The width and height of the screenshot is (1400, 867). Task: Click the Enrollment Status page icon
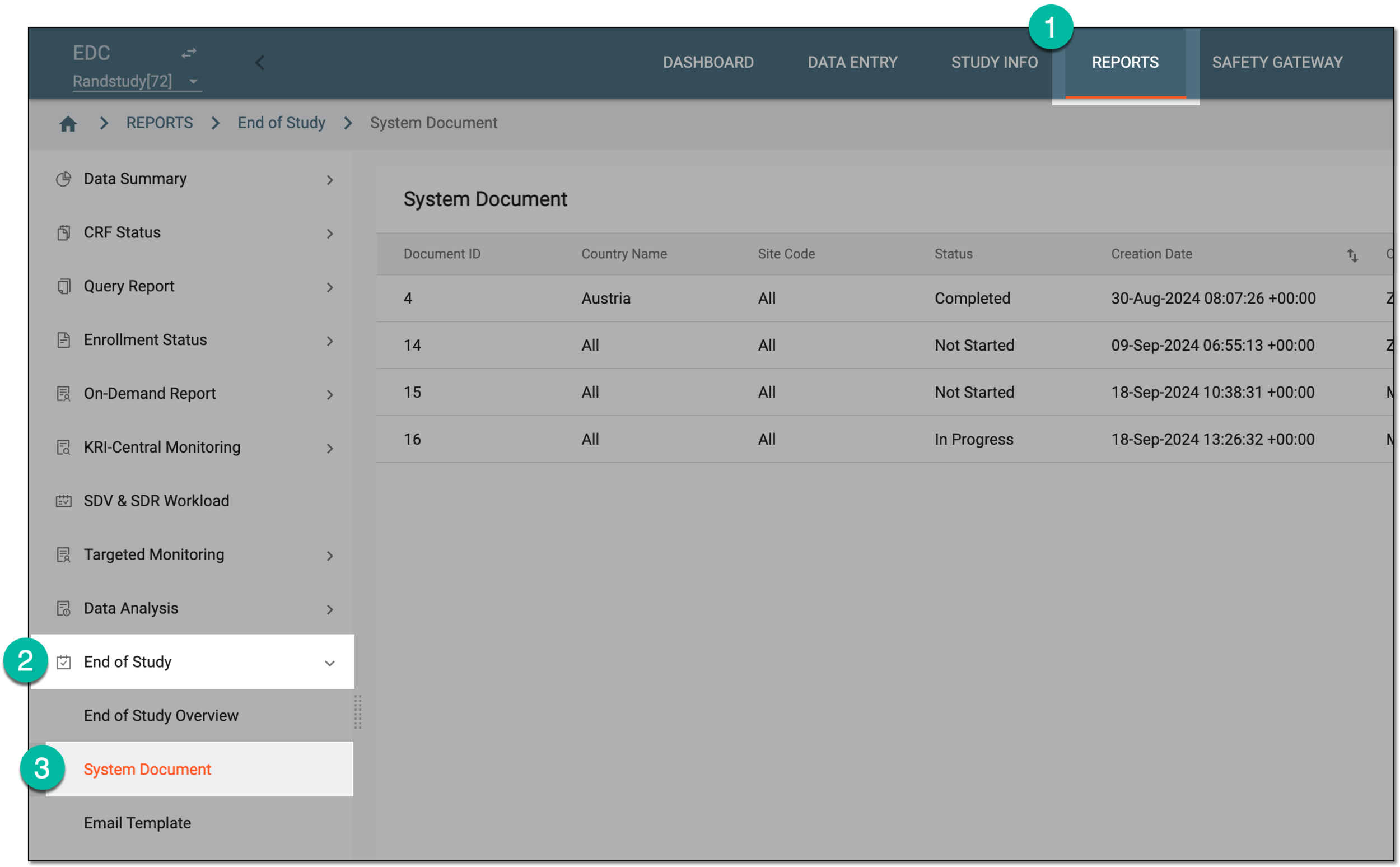[64, 340]
